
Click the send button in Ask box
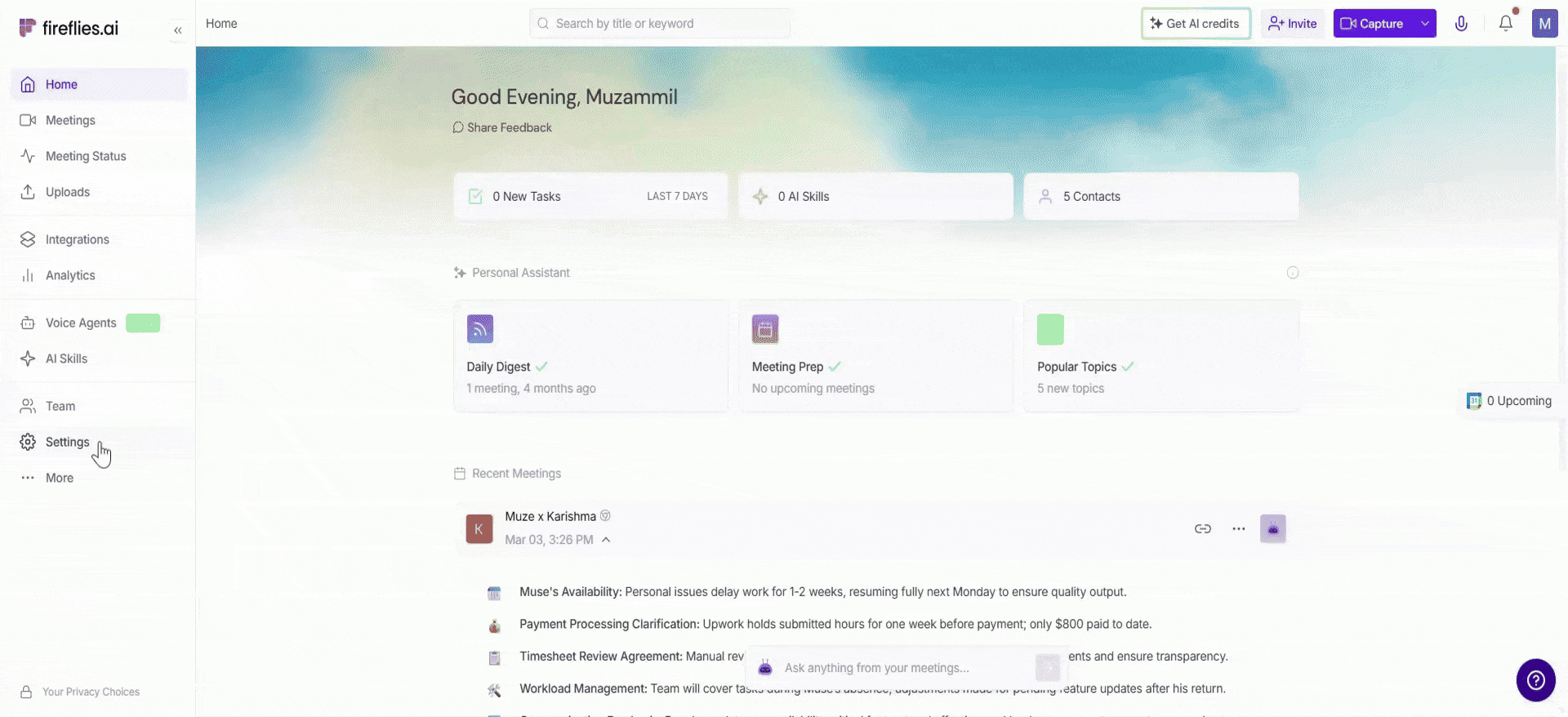pos(1048,668)
